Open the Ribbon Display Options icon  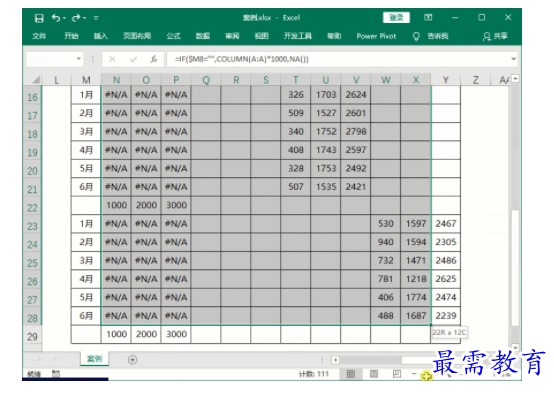tap(428, 17)
